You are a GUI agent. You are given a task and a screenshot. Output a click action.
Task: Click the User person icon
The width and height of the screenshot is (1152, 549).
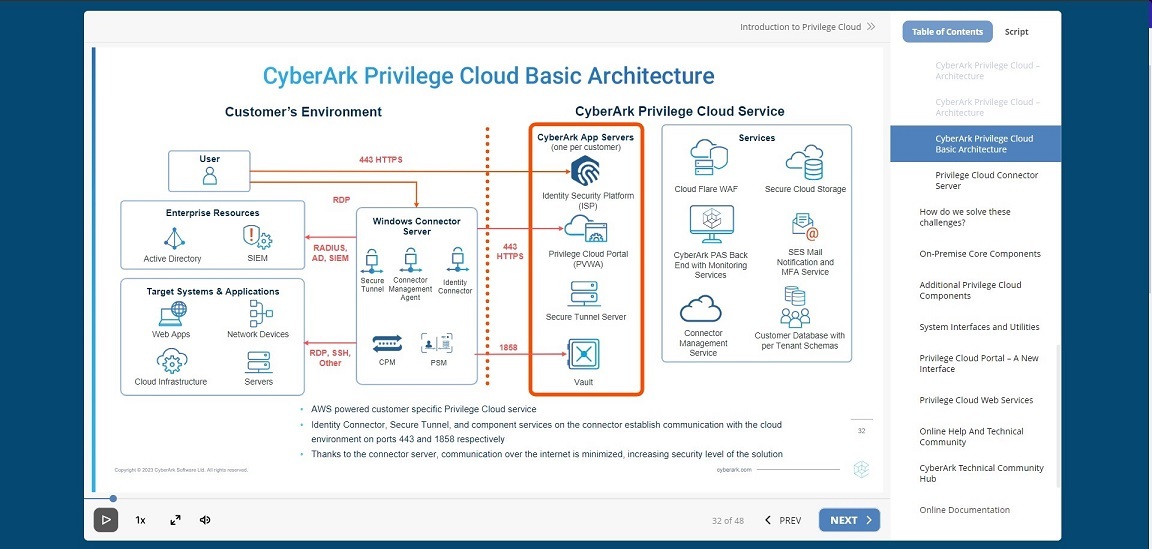click(x=209, y=176)
